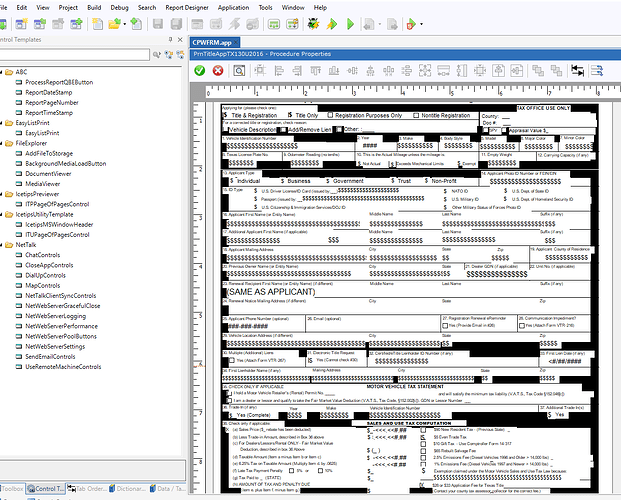Click the green run arrow in main toolbar

[350, 23]
